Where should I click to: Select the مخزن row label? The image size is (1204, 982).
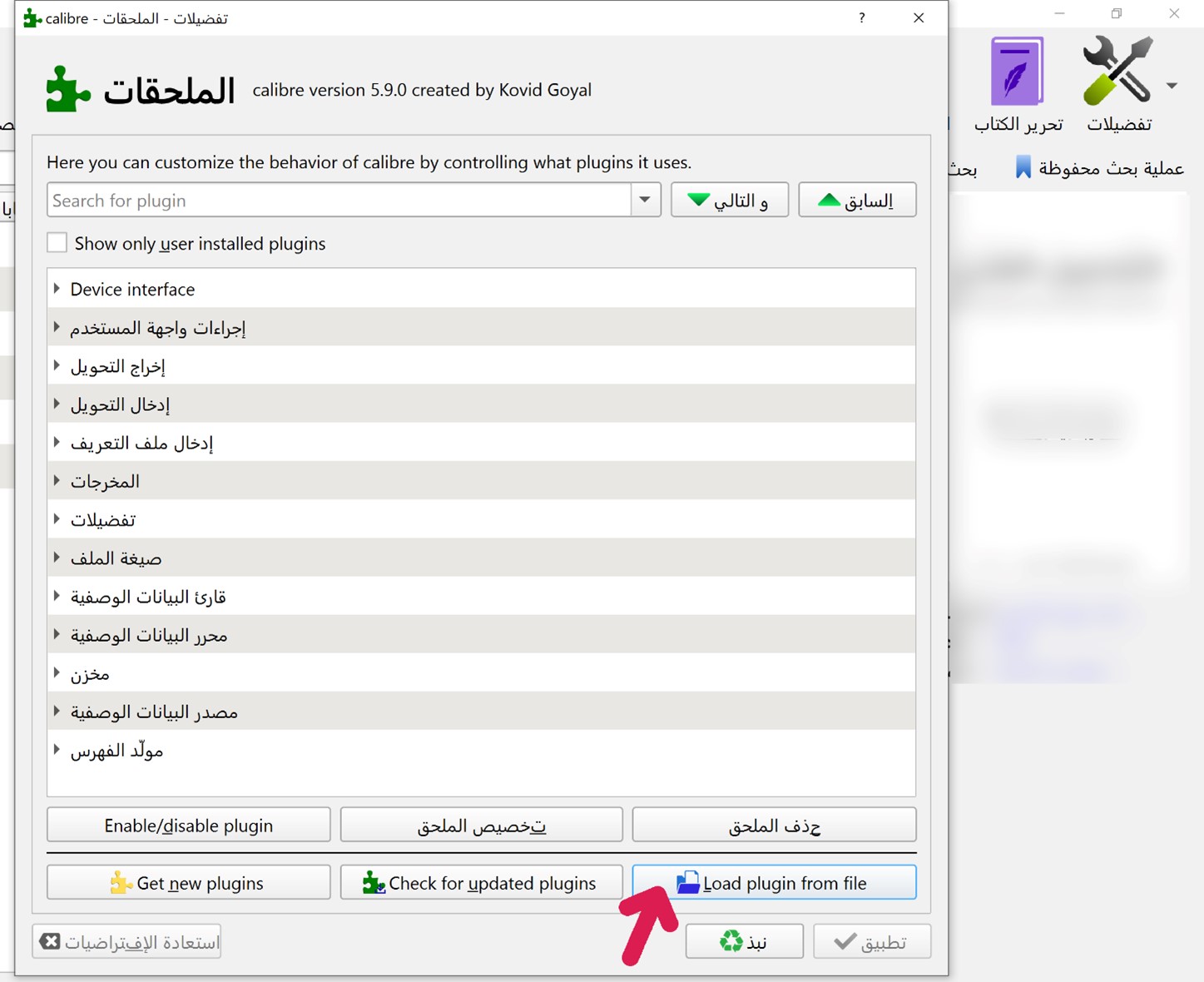(x=90, y=673)
